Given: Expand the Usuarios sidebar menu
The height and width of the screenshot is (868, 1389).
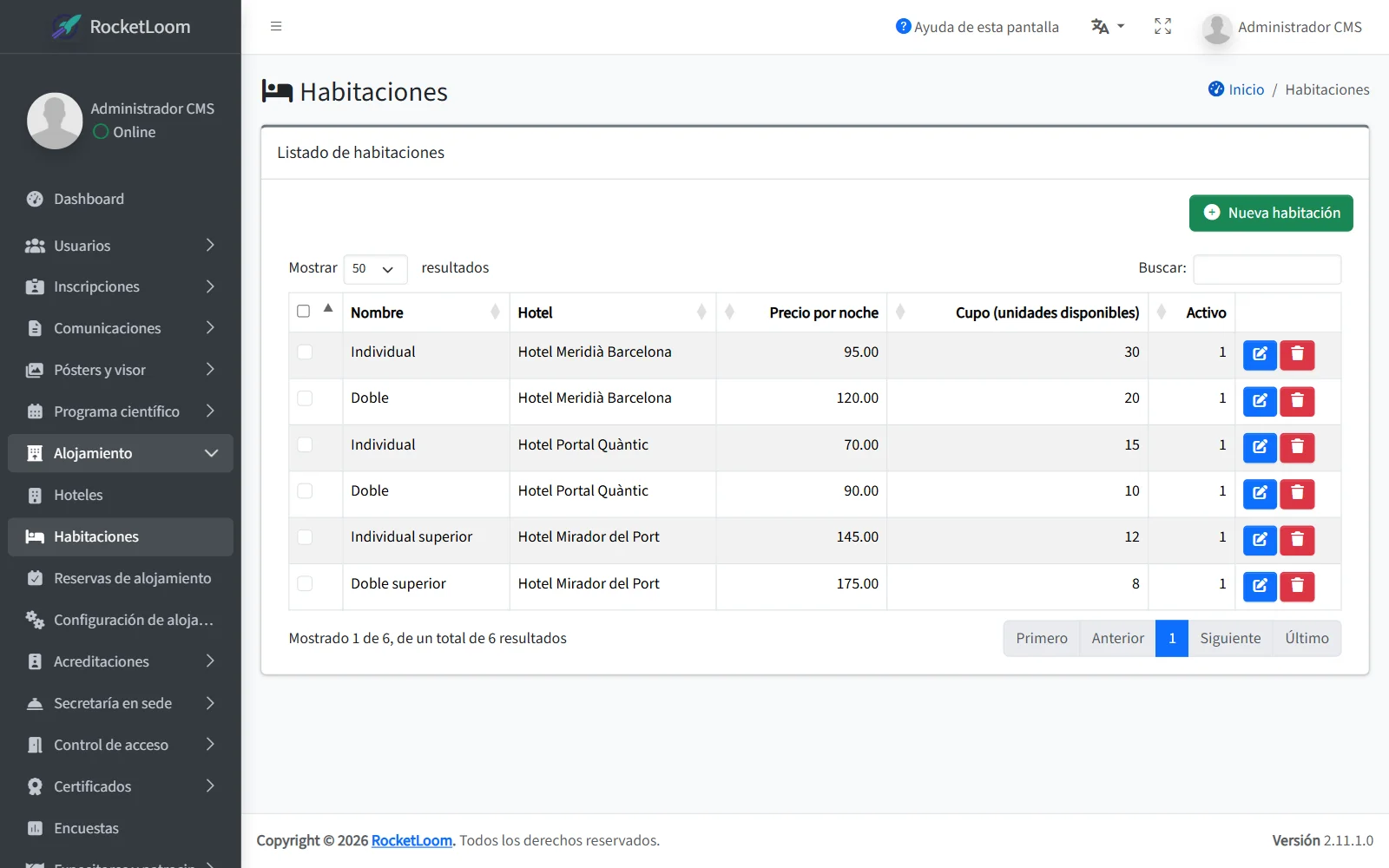Looking at the screenshot, I should (120, 246).
